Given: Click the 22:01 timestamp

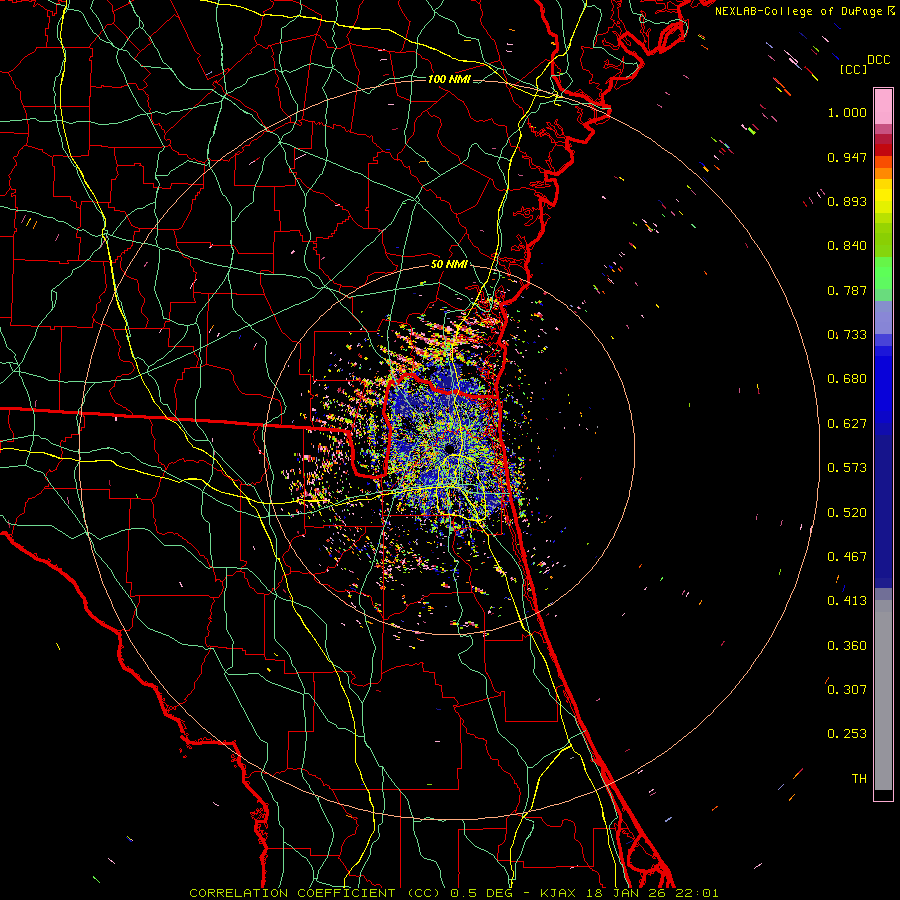Looking at the screenshot, I should point(697,893).
